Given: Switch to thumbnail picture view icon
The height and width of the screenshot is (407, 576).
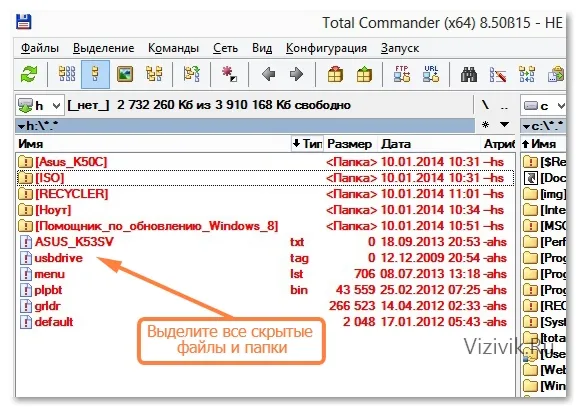Looking at the screenshot, I should click(125, 75).
